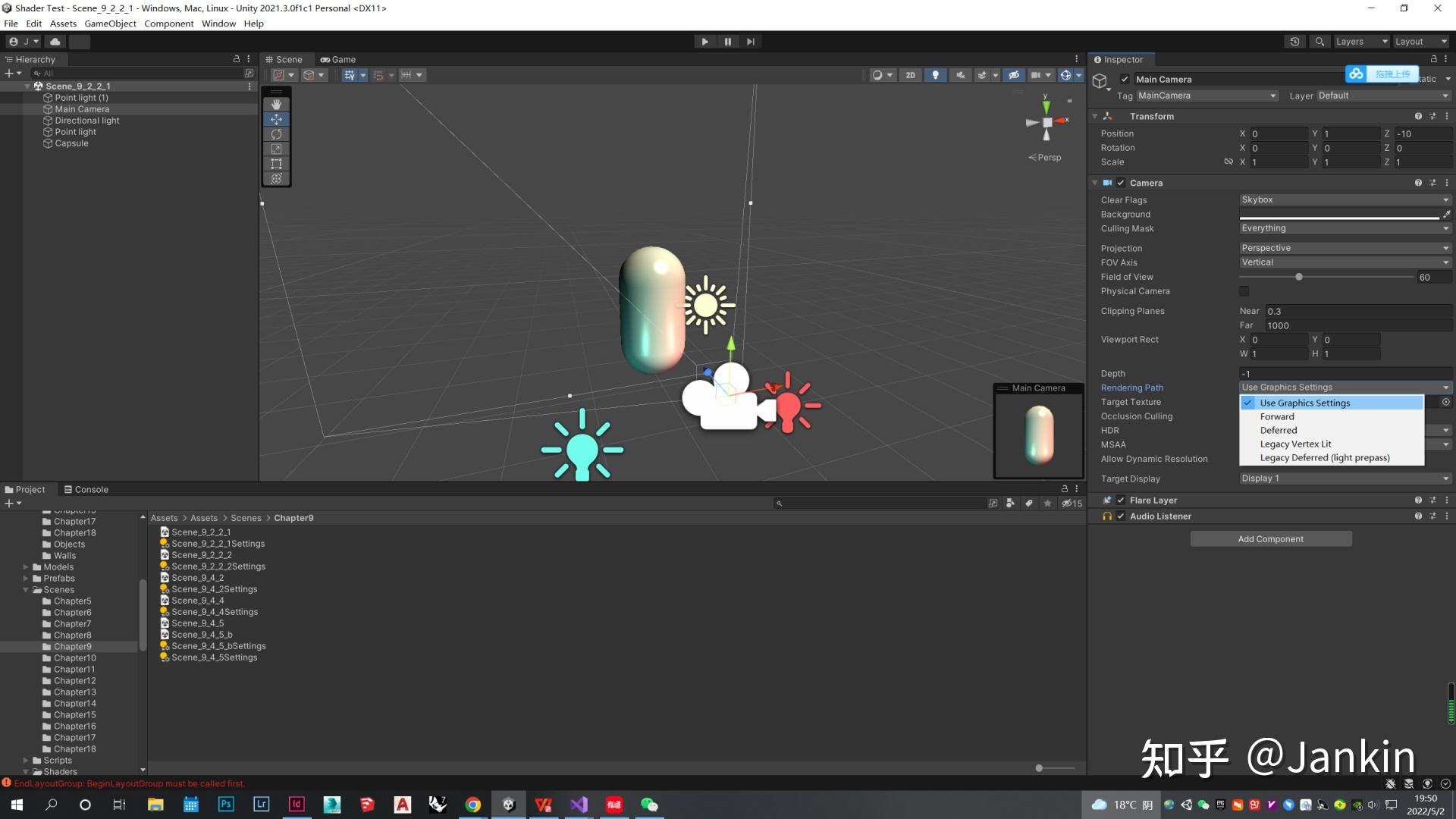This screenshot has width=1456, height=819.
Task: Open the Projection Perspective dropdown
Action: coord(1344,248)
